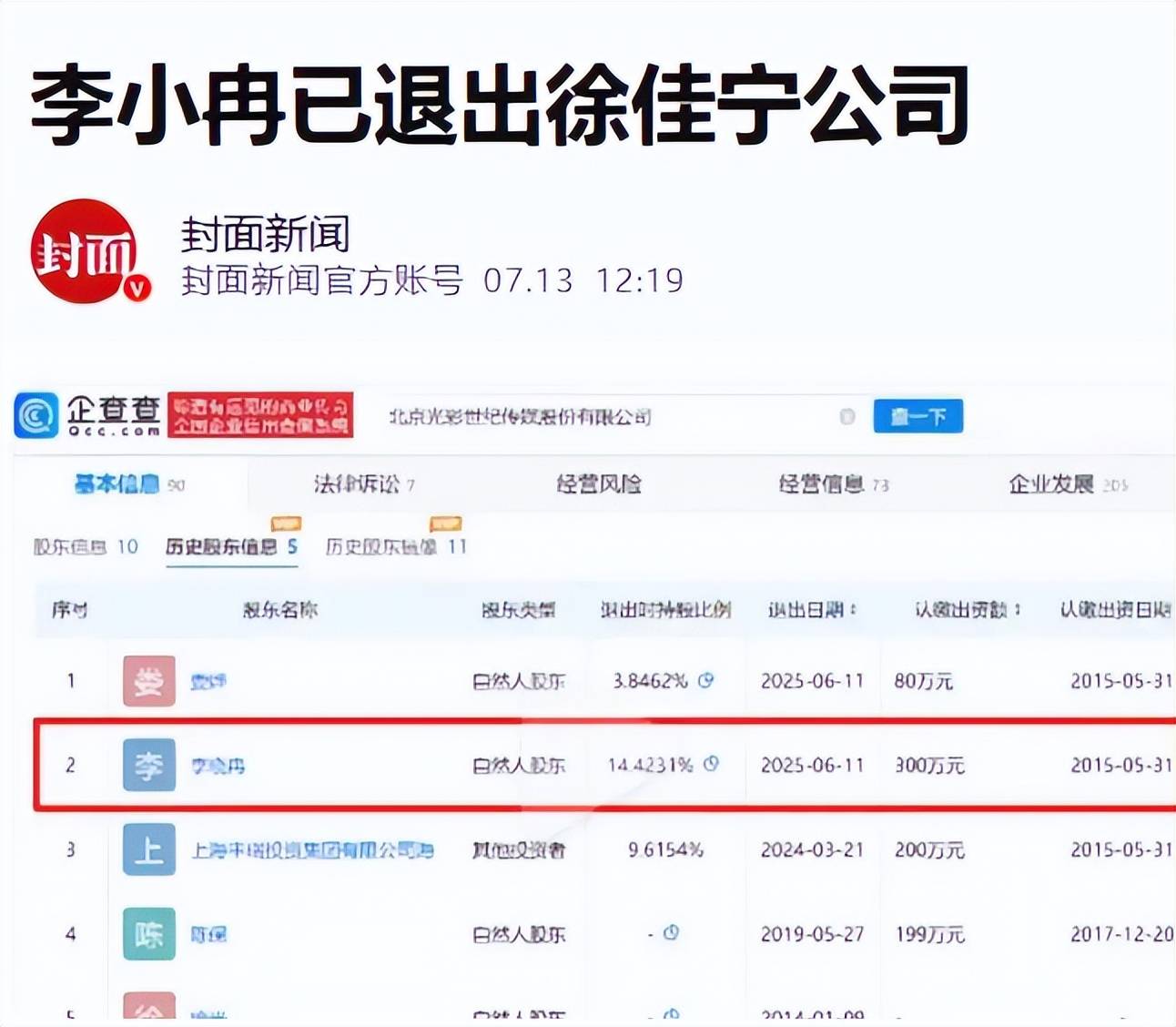This screenshot has width=1176, height=1027.
Task: Click the 认缴出资日期 column header
Action: tap(1116, 610)
